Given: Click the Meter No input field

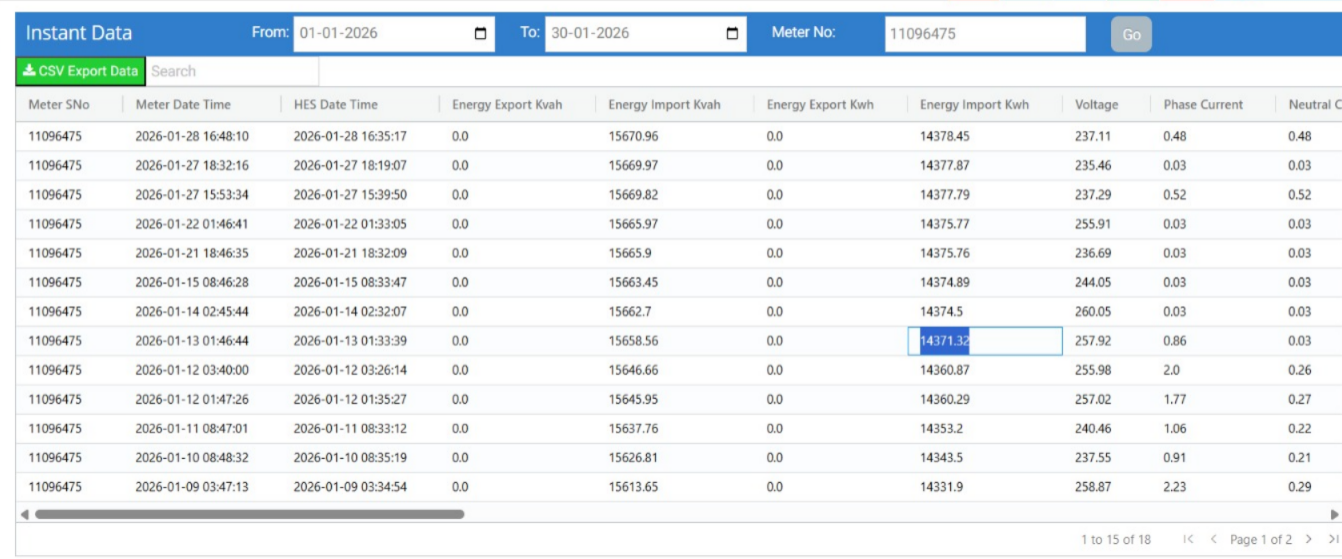Looking at the screenshot, I should 984,33.
